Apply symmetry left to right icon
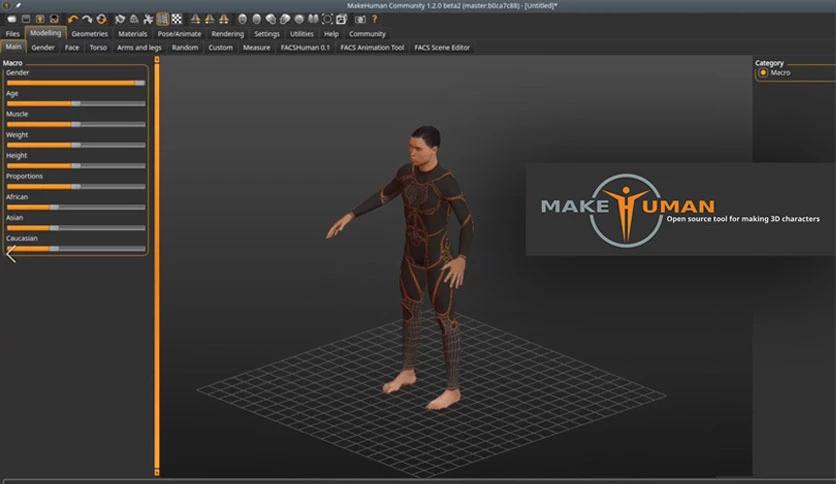Screen dimensions: 836x484 [x=210, y=19]
